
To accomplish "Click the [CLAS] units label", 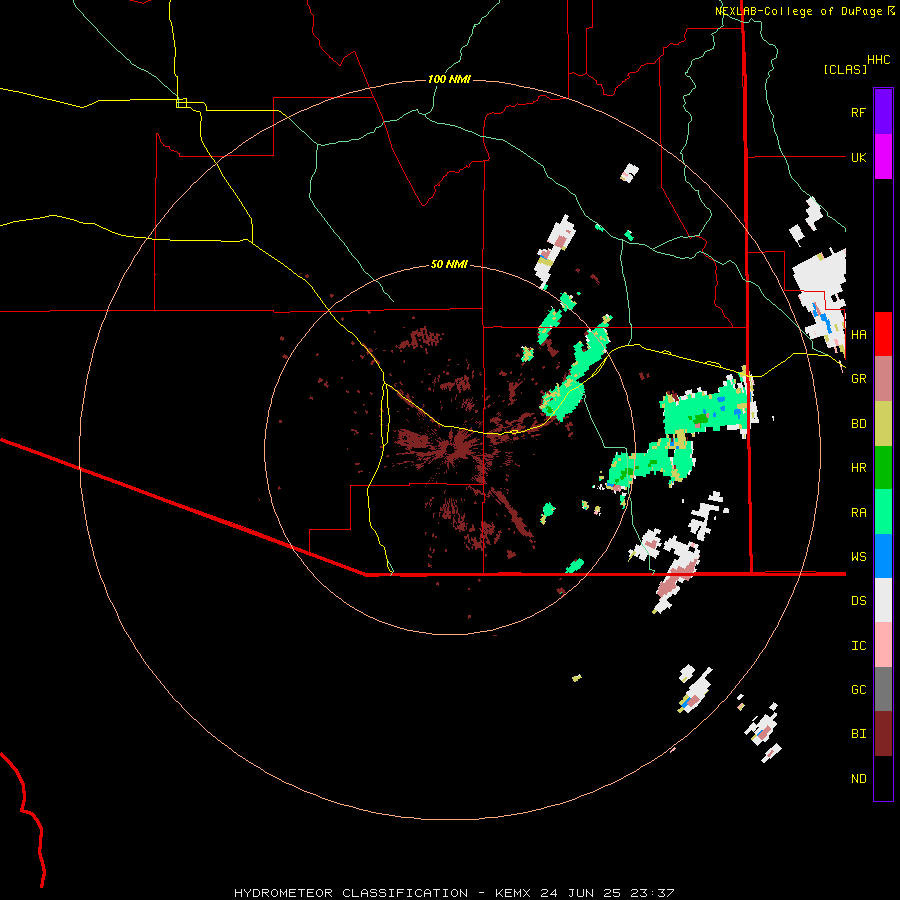I will (845, 69).
